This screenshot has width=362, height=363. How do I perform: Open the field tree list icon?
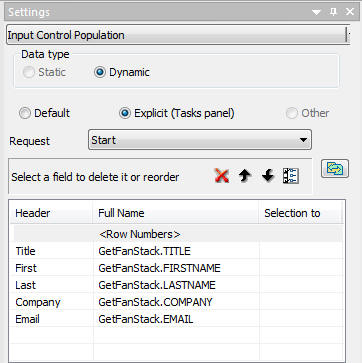[291, 176]
